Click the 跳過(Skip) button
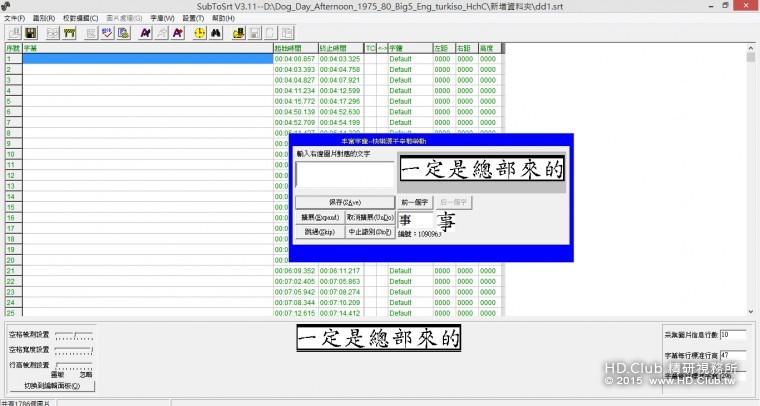This screenshot has width=760, height=406. [320, 232]
